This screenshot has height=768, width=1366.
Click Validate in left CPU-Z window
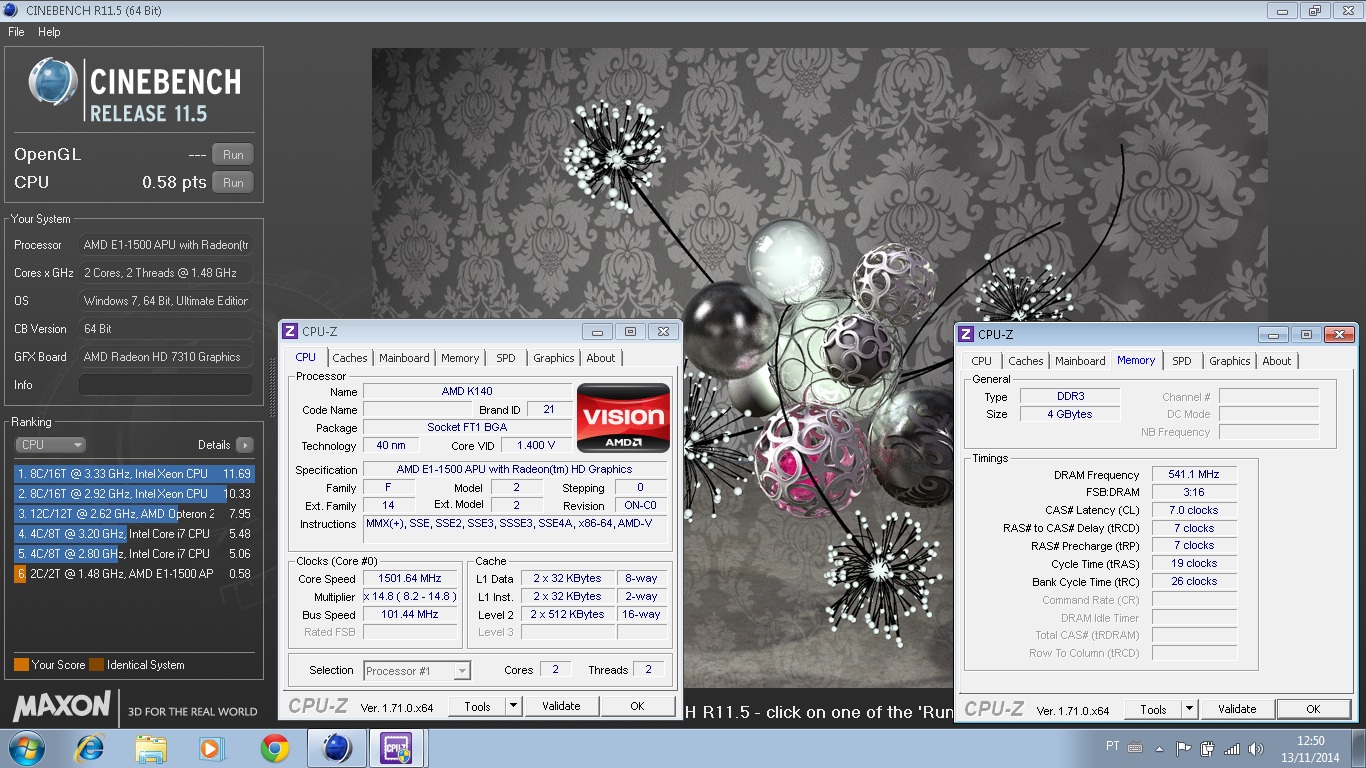(x=561, y=706)
